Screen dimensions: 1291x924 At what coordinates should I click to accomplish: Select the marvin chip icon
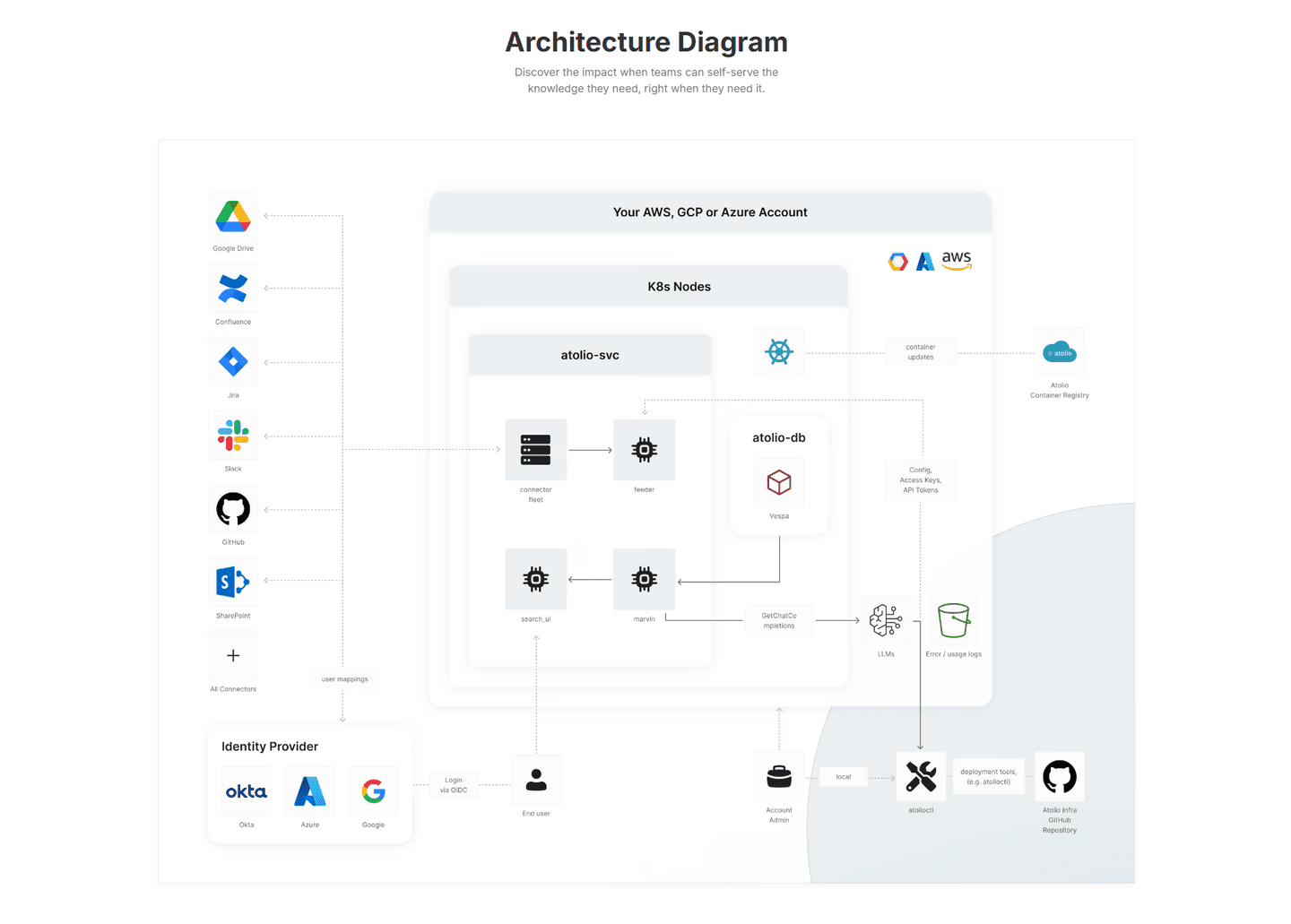click(x=645, y=579)
